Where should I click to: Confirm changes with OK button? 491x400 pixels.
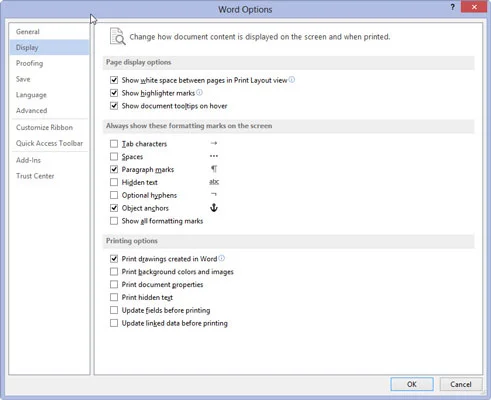coord(412,384)
